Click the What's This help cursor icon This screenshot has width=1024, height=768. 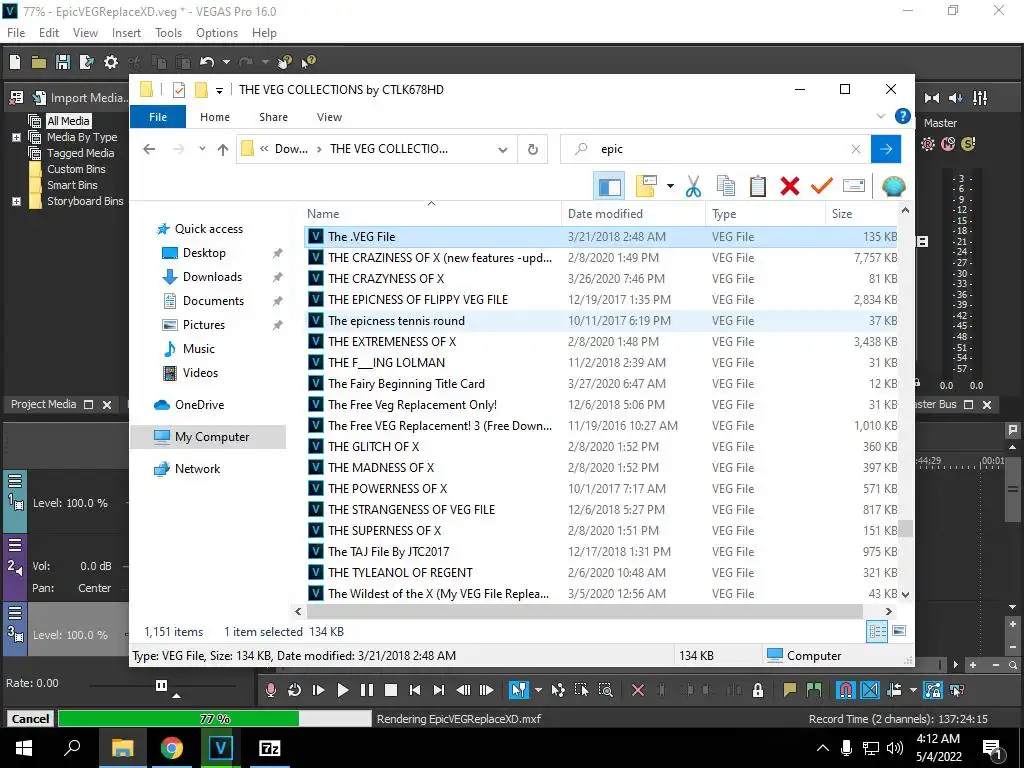[x=308, y=62]
